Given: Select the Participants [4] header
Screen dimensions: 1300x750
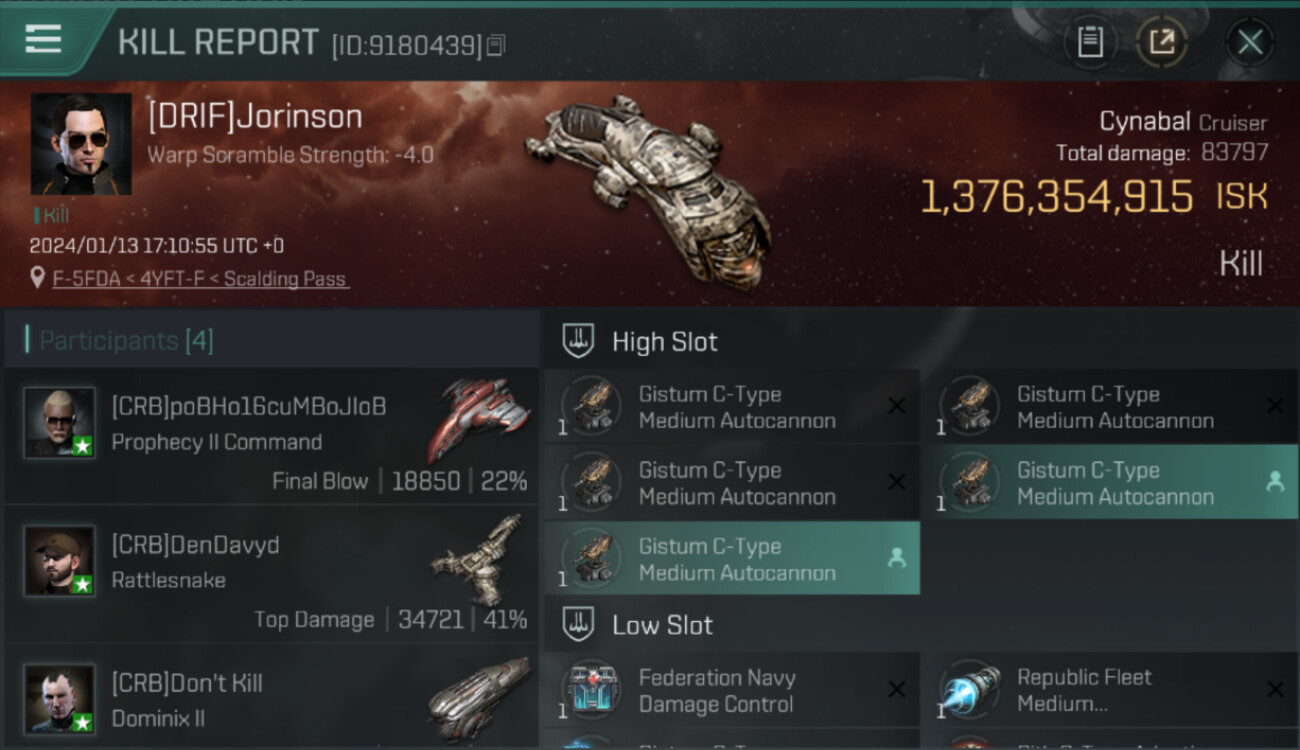Looking at the screenshot, I should 272,340.
